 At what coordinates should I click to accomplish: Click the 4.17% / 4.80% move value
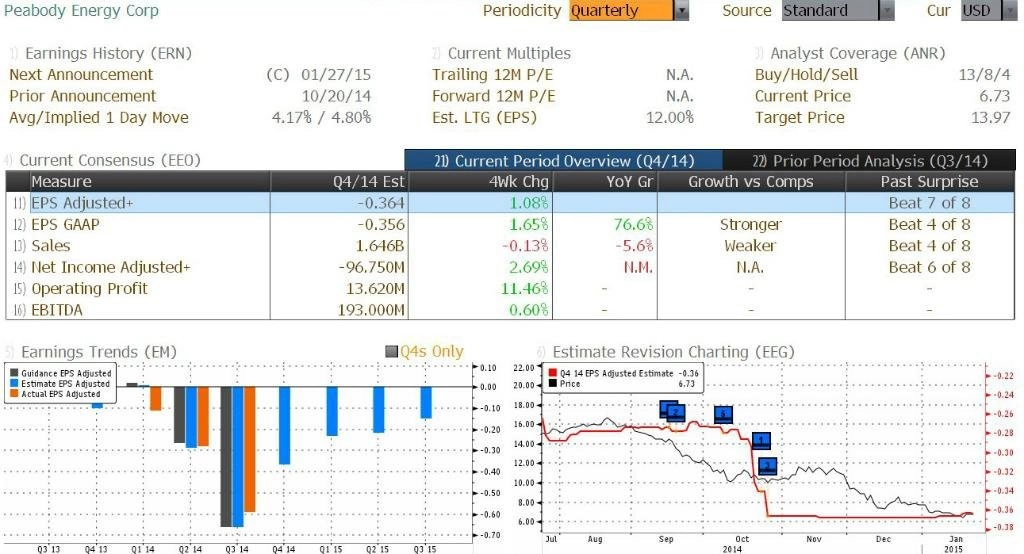tap(321, 118)
